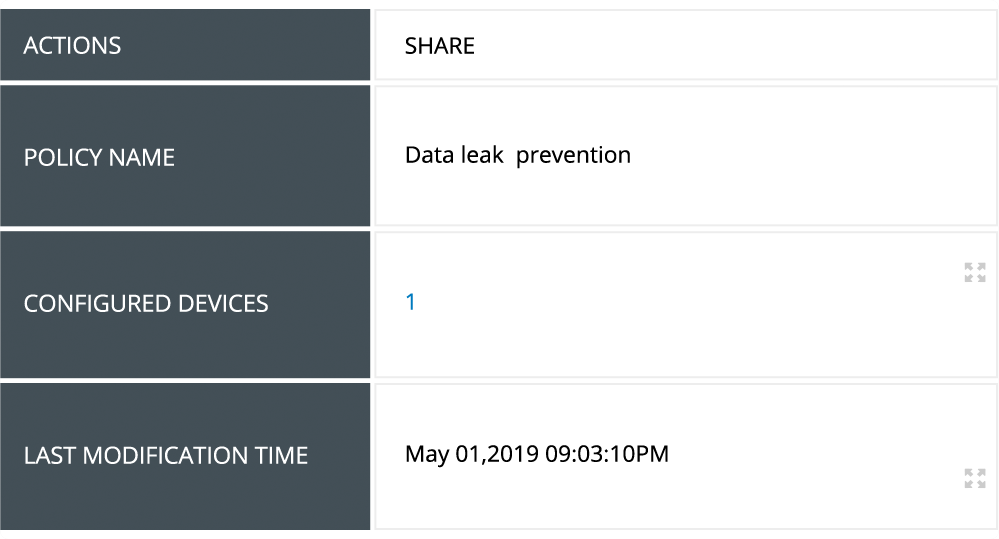Click the word prevention in policy name

pyautogui.click(x=573, y=156)
